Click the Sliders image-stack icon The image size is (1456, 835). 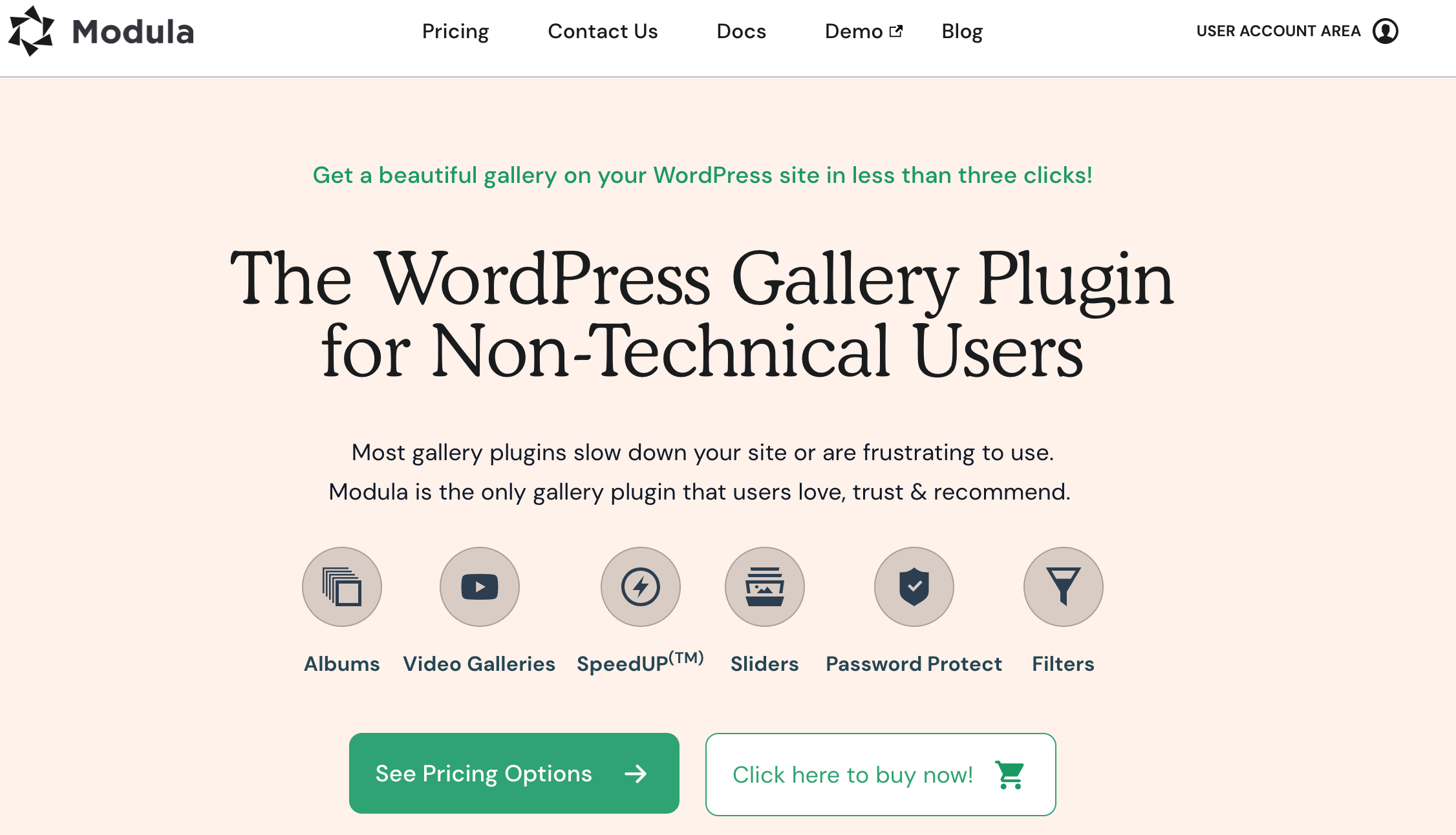[765, 587]
